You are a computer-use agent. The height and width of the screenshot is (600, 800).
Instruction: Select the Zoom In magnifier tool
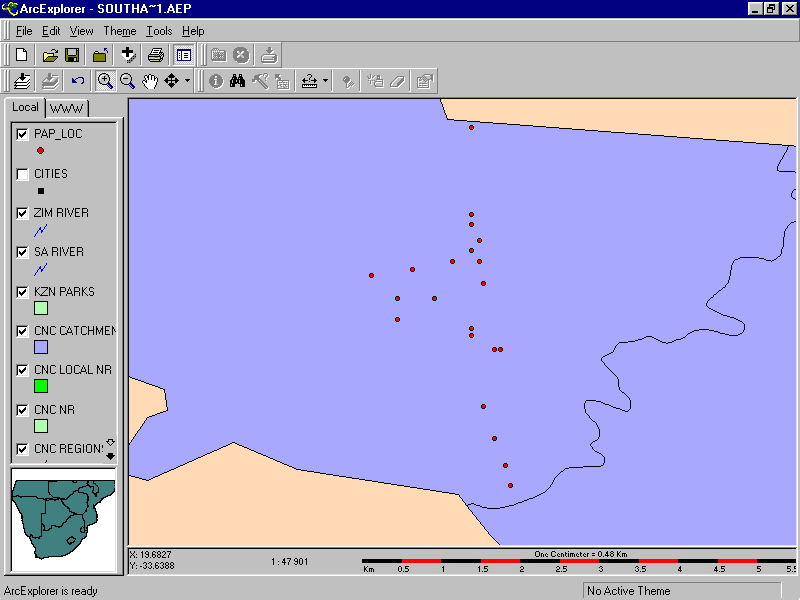(x=105, y=82)
